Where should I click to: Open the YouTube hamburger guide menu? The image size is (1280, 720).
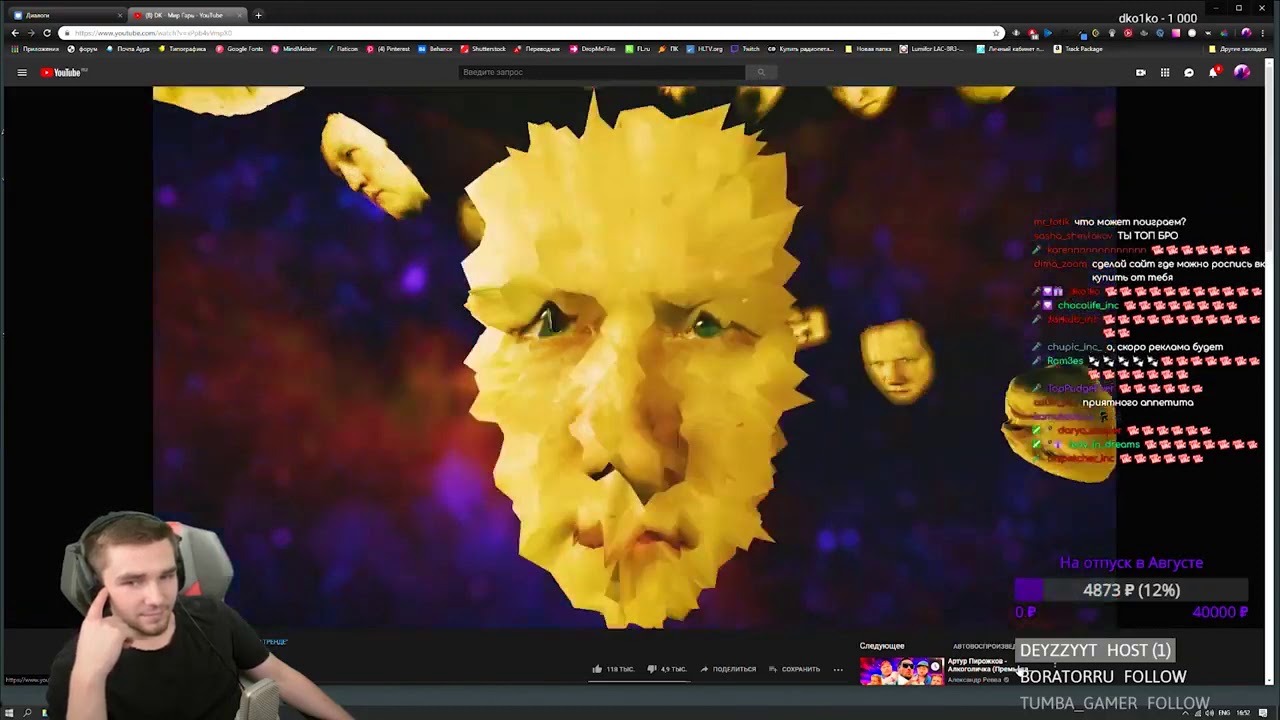coord(22,72)
